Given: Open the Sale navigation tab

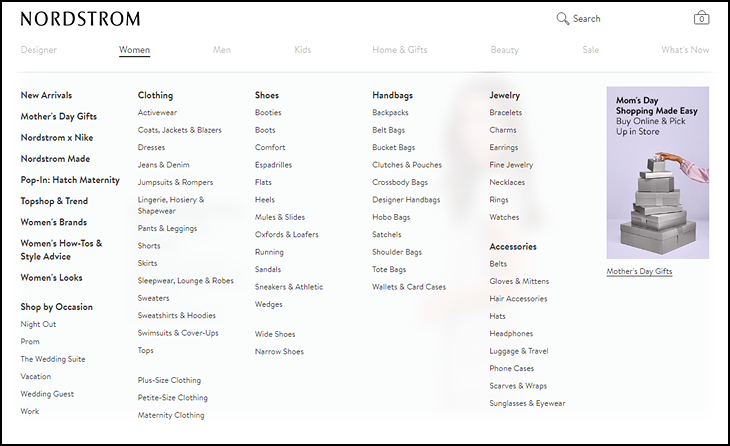Looking at the screenshot, I should pos(590,50).
